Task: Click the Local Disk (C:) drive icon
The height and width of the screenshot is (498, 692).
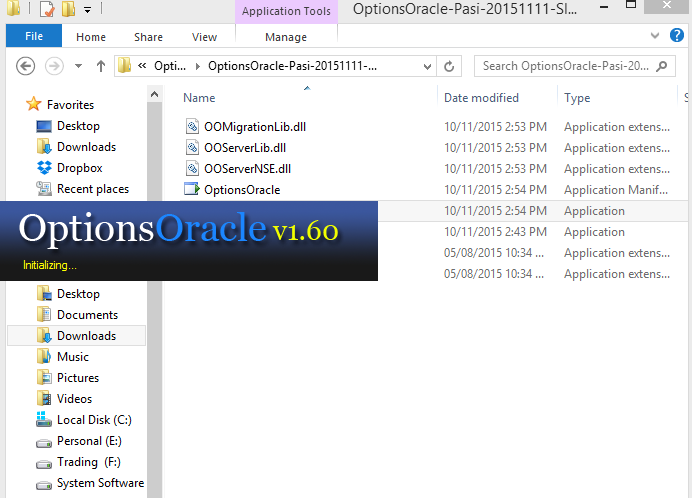Action: (x=44, y=419)
